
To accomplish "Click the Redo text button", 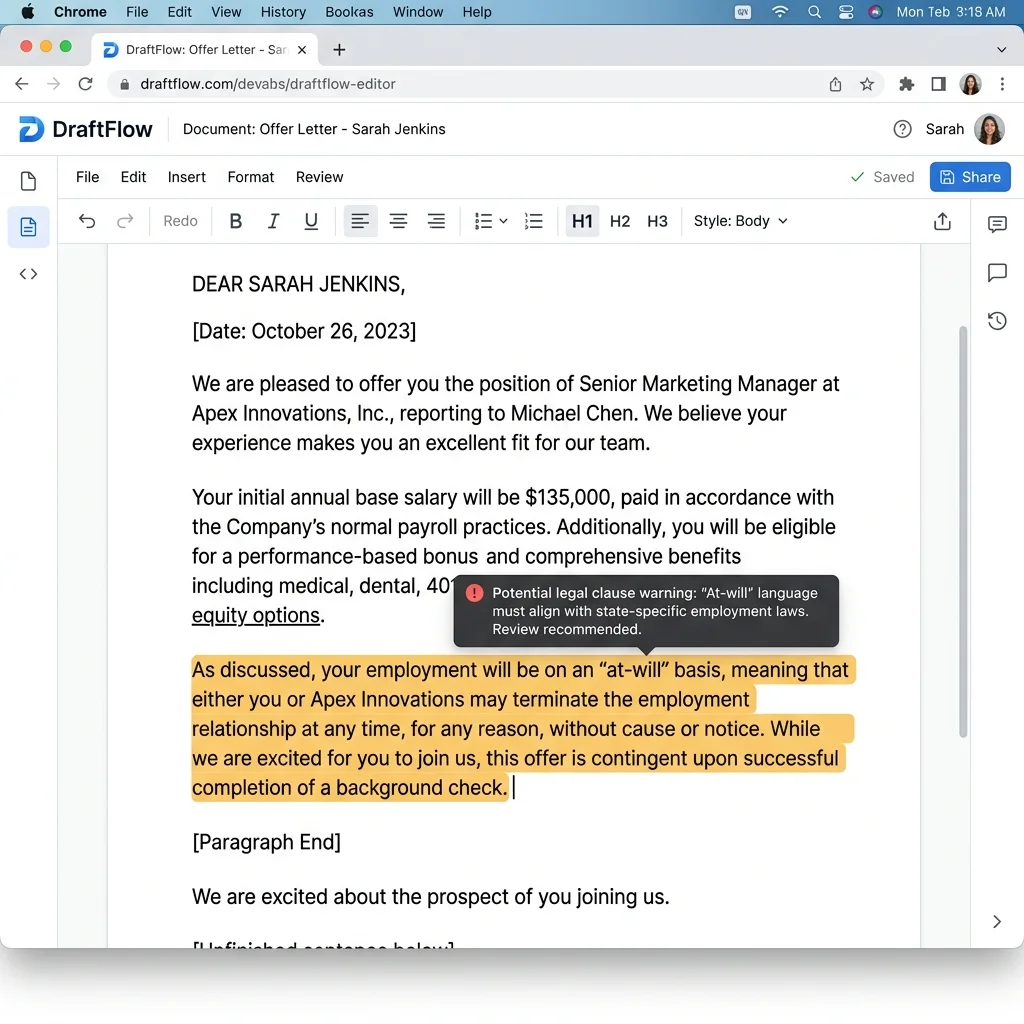I will [x=180, y=221].
